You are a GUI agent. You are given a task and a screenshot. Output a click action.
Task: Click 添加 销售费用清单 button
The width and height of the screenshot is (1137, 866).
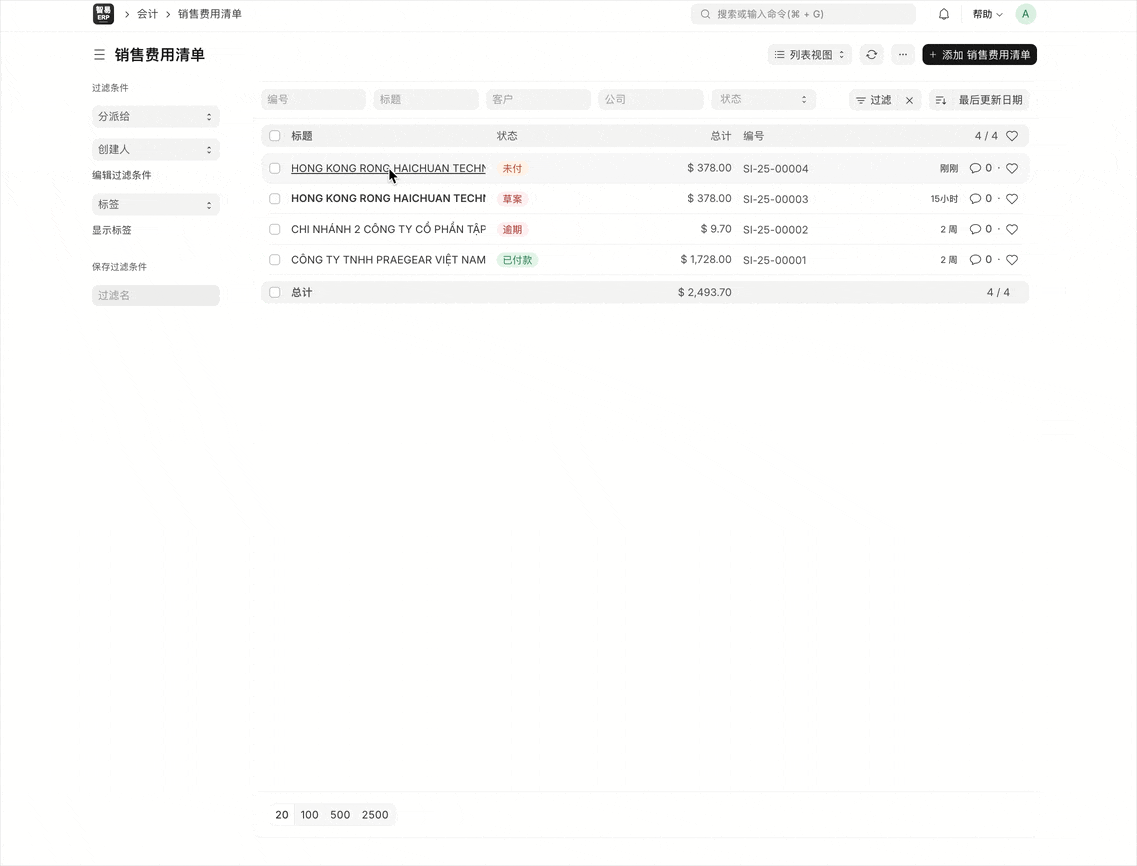click(x=979, y=55)
